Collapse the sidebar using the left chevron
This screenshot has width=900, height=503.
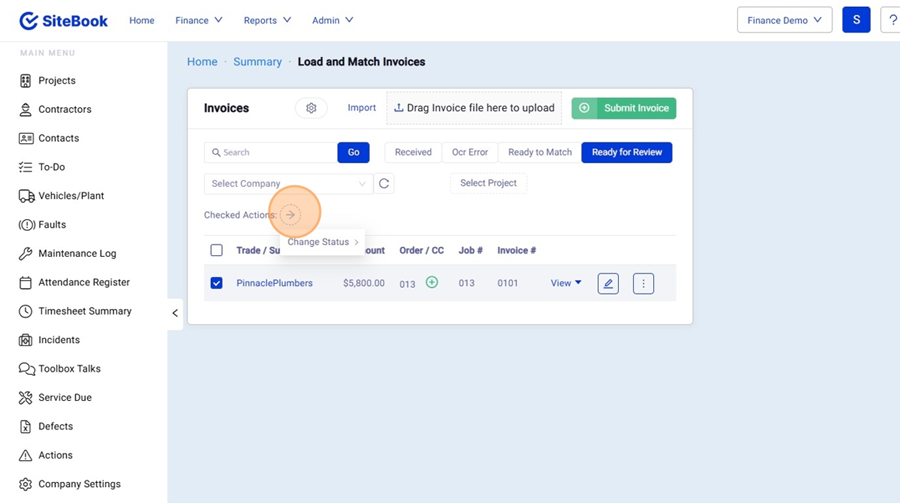point(175,313)
